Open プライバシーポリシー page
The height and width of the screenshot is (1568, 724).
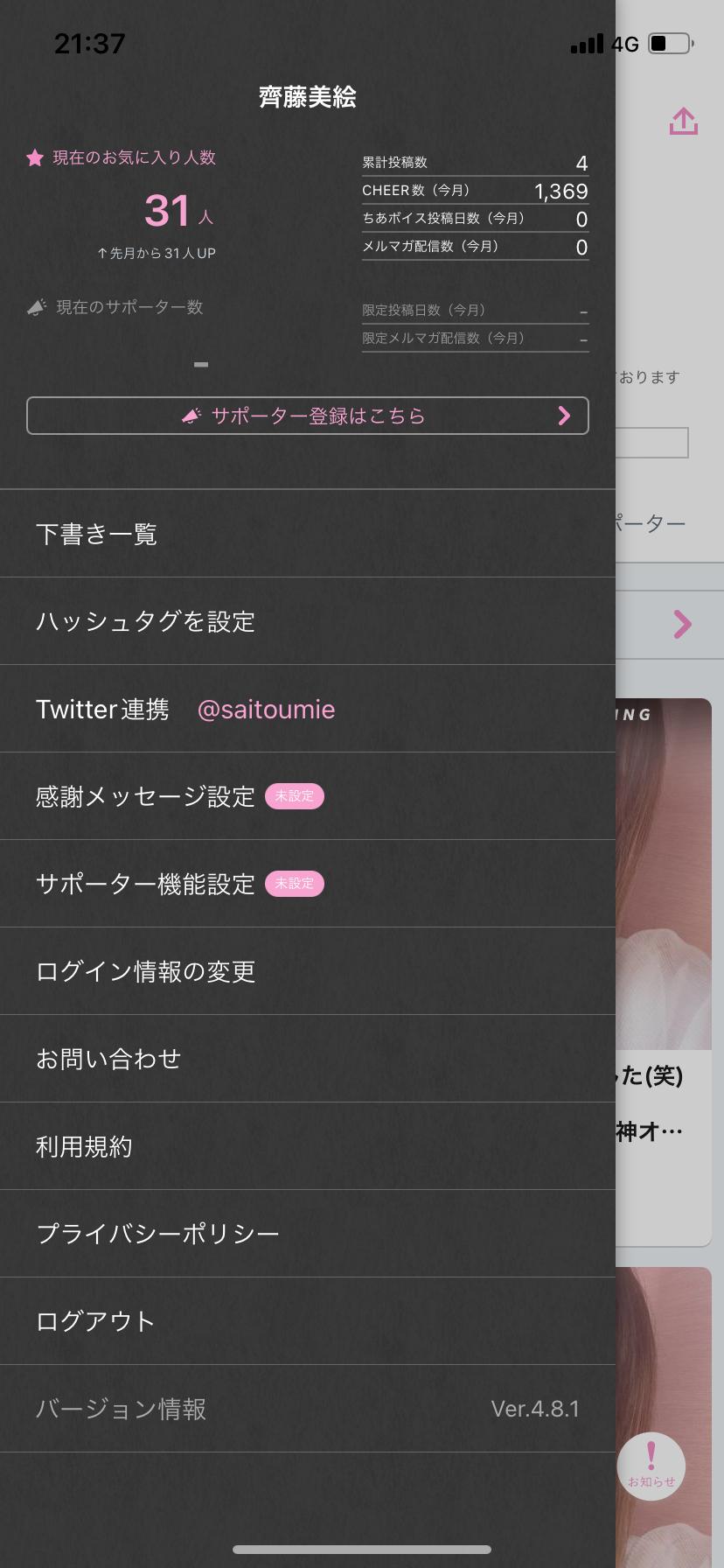point(308,1234)
